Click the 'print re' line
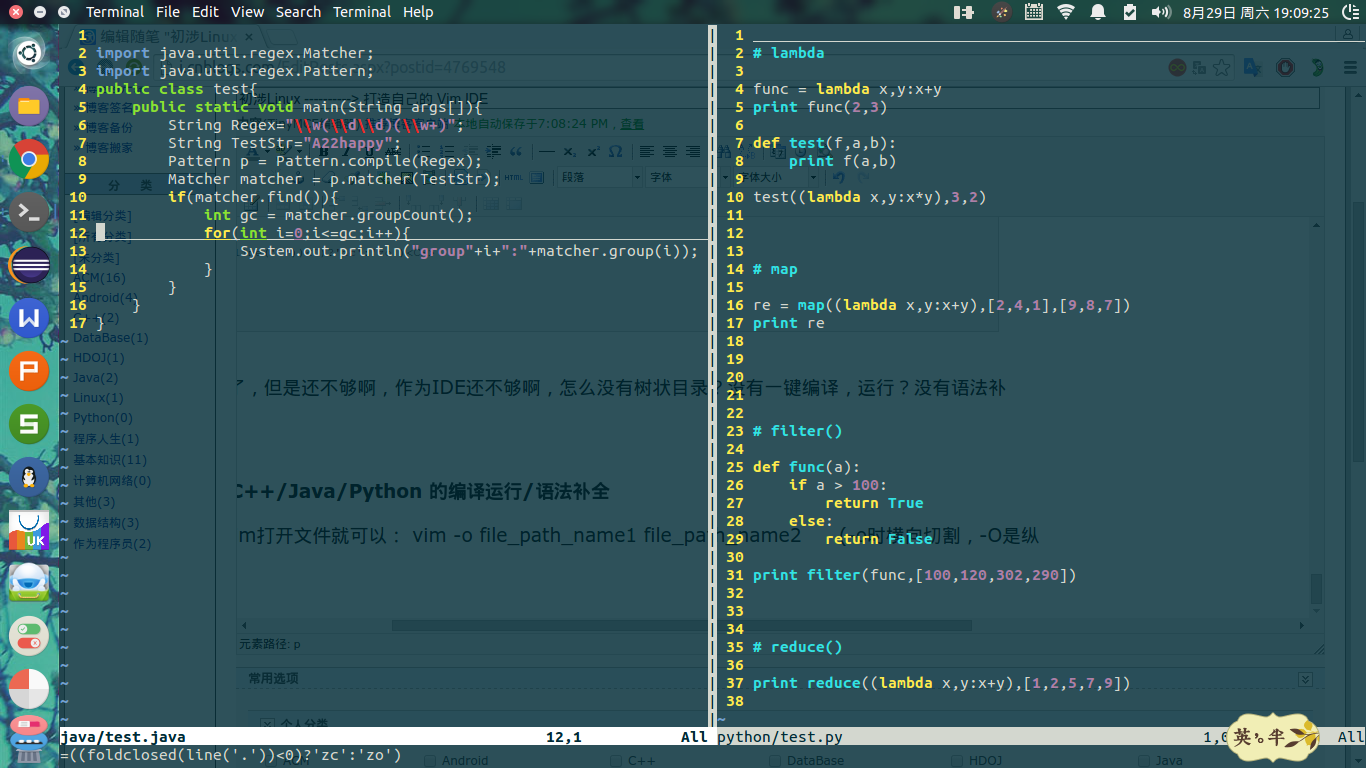This screenshot has width=1366, height=768. [789, 323]
